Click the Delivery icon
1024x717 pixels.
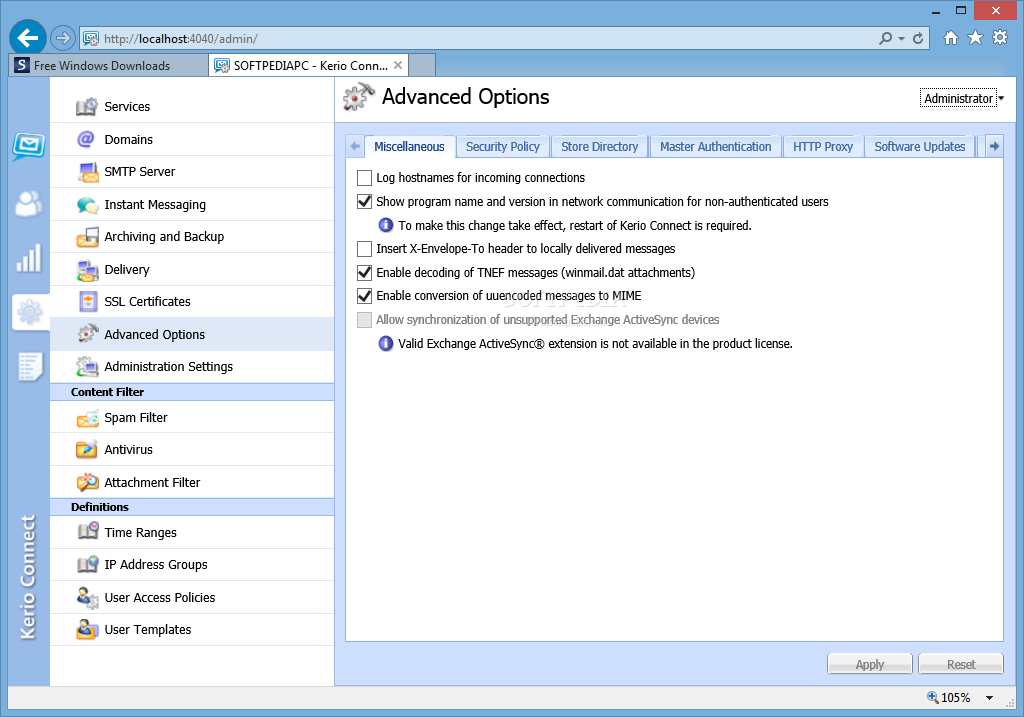click(87, 269)
